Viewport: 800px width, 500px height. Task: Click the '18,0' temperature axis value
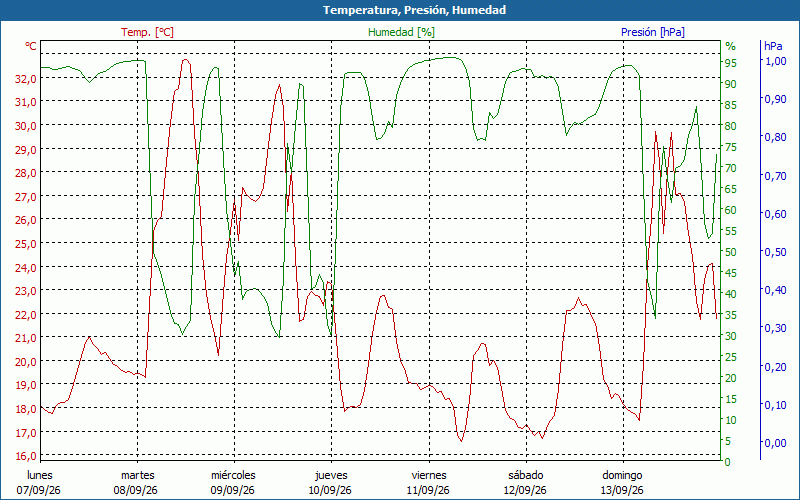pyautogui.click(x=26, y=409)
